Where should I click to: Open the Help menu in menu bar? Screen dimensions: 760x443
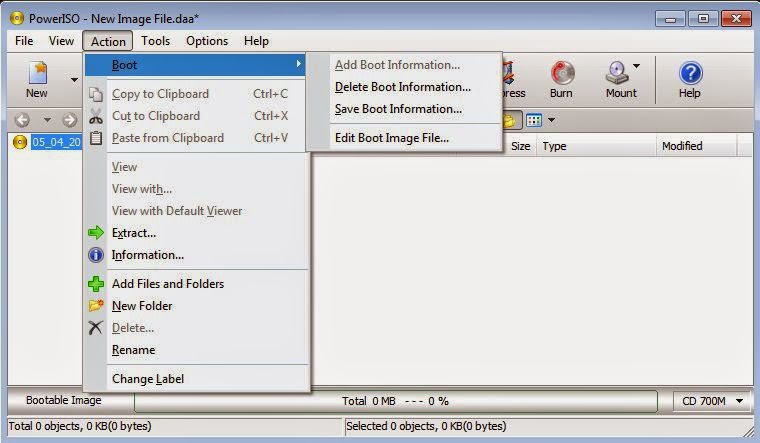tap(256, 41)
